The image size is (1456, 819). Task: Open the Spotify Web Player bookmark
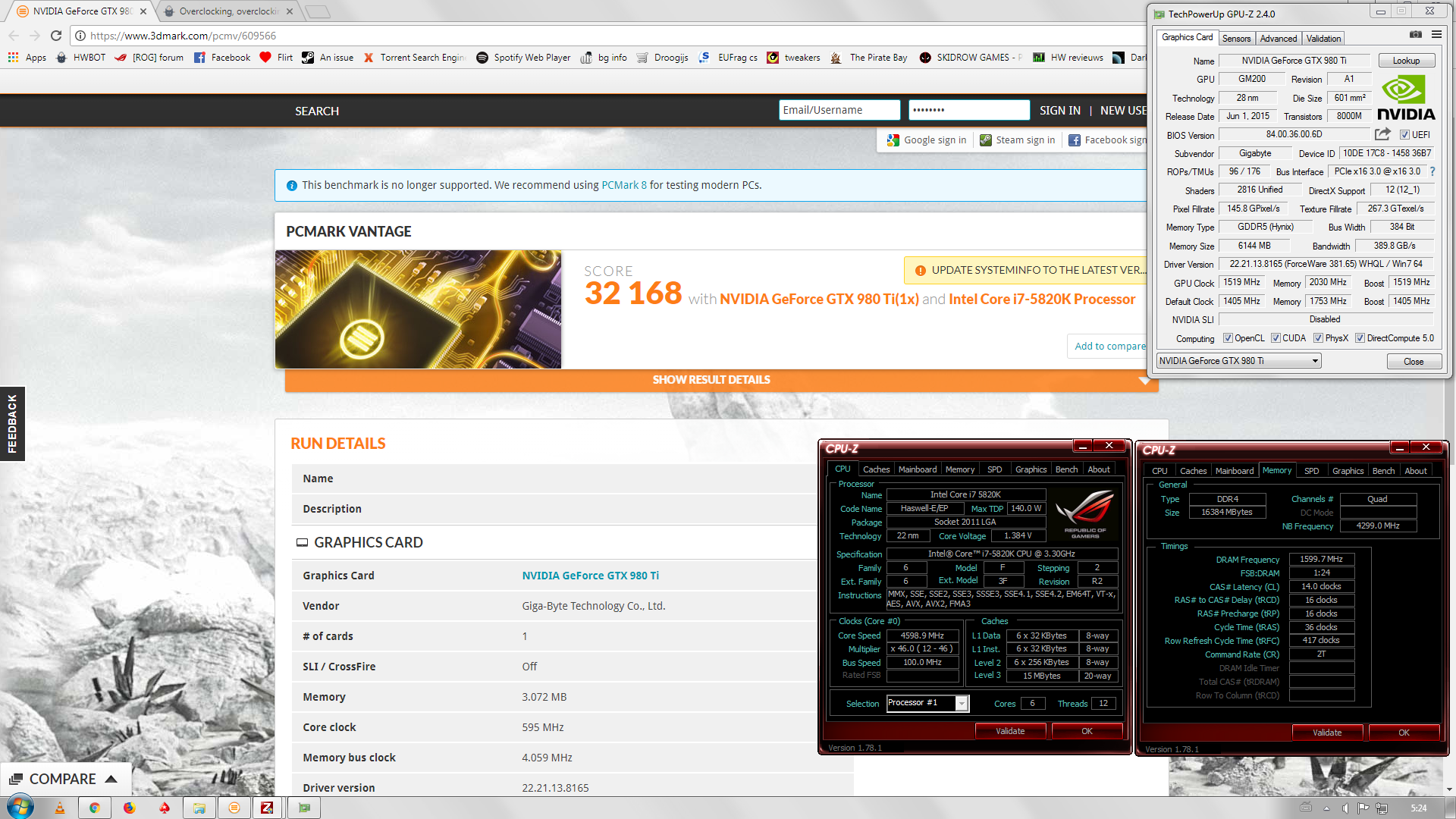pos(523,58)
